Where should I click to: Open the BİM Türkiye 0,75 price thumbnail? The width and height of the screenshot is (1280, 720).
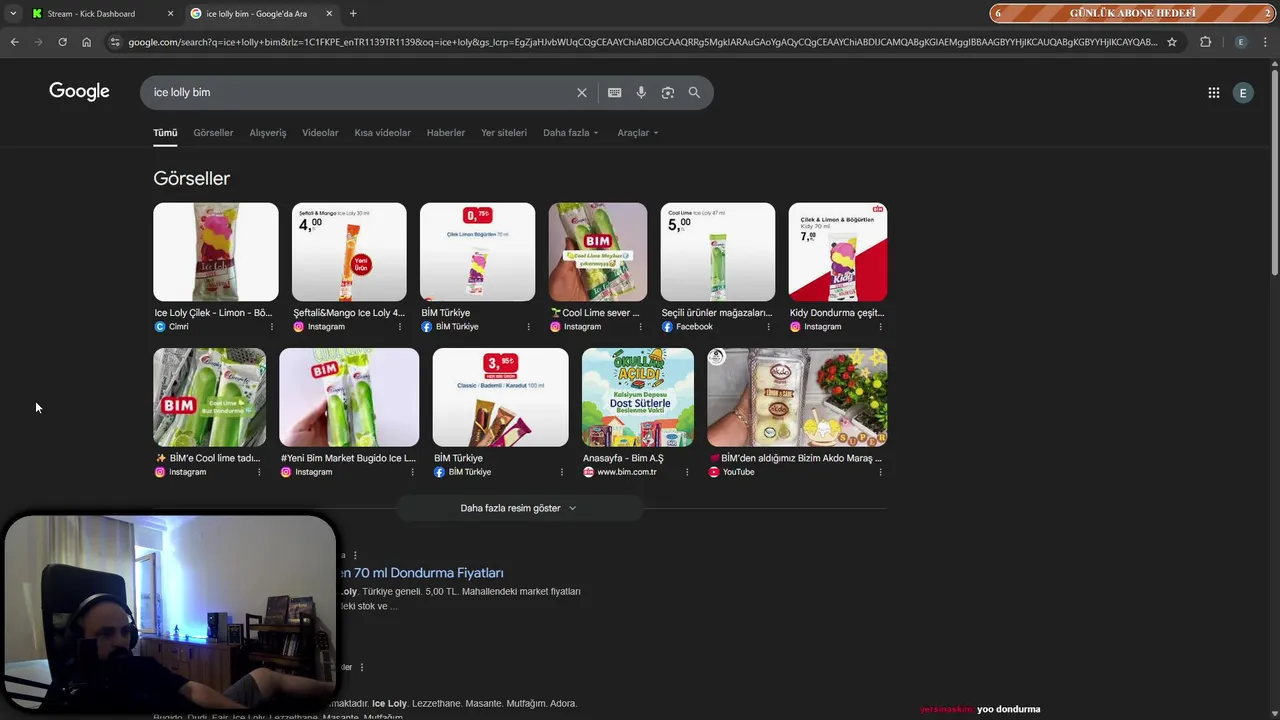pos(477,252)
